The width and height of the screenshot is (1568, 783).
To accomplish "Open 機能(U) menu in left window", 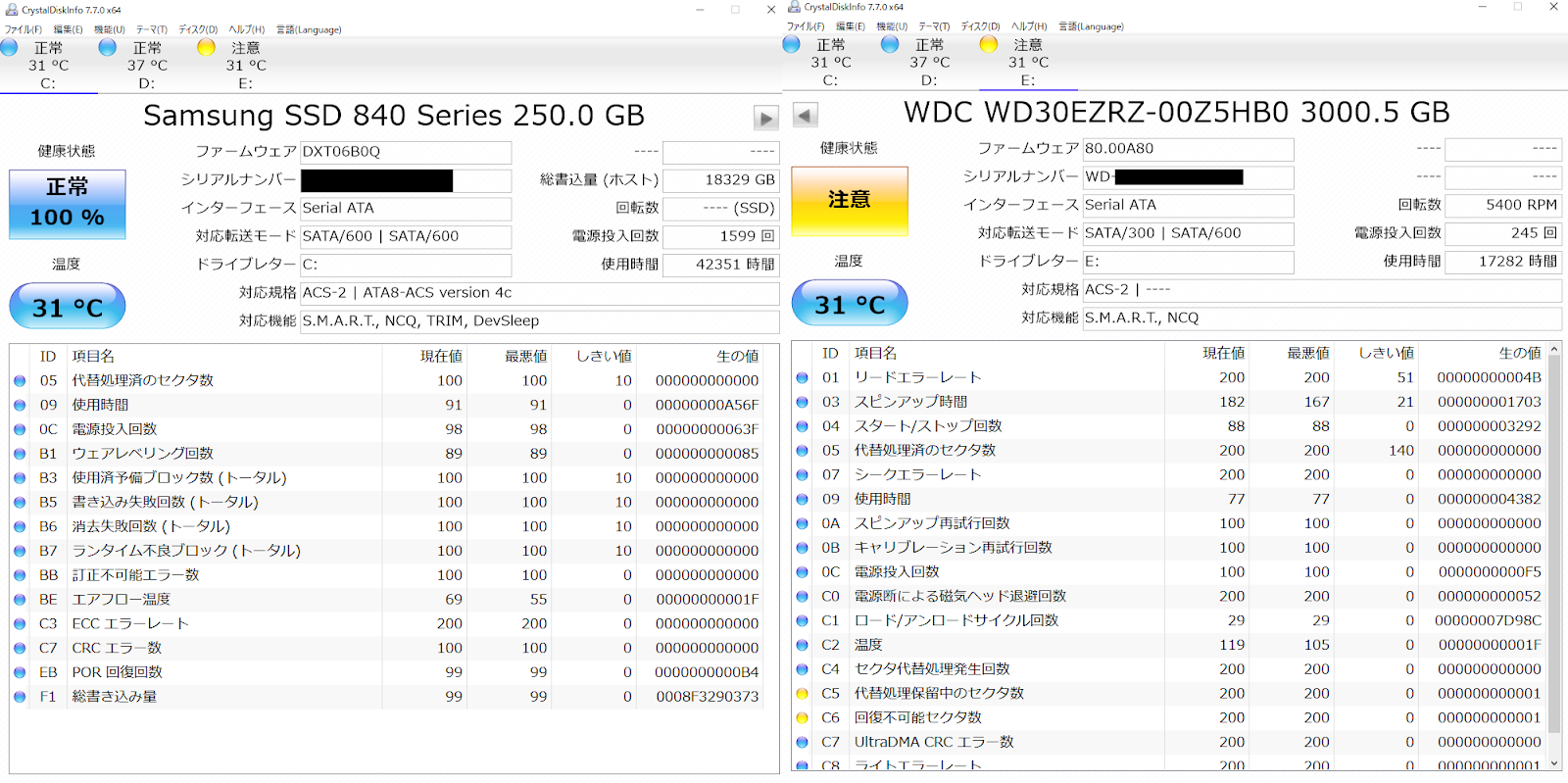I will [110, 29].
